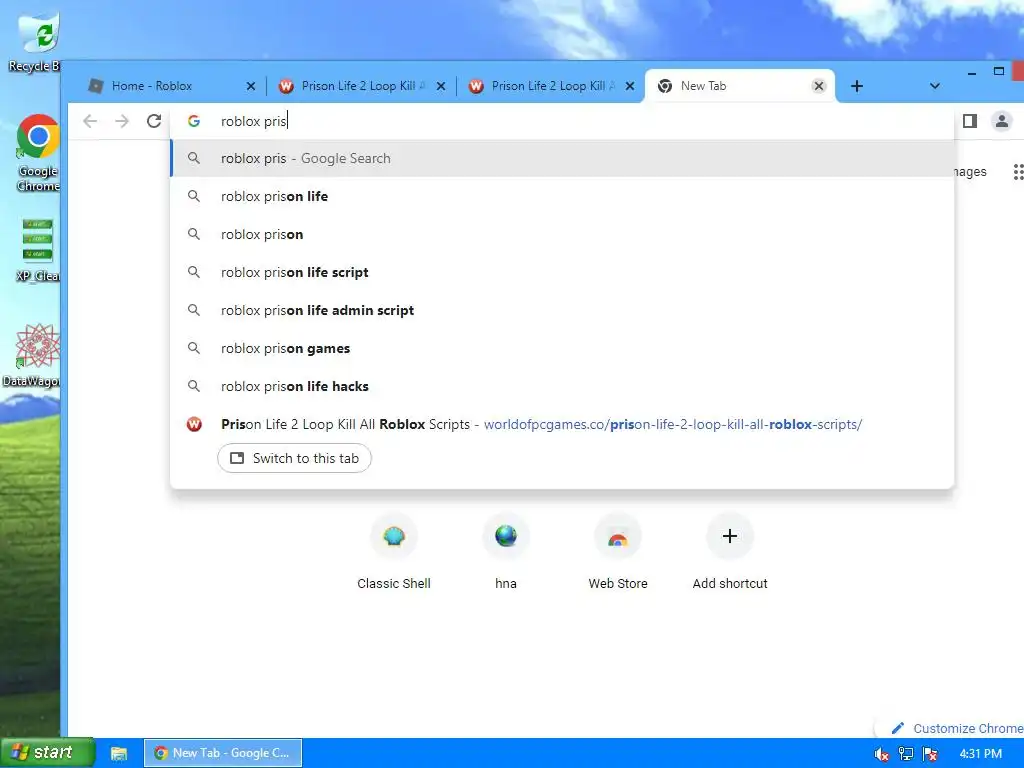Choose 'roblox prison life admin script' suggestion
This screenshot has width=1024, height=768.
point(562,310)
